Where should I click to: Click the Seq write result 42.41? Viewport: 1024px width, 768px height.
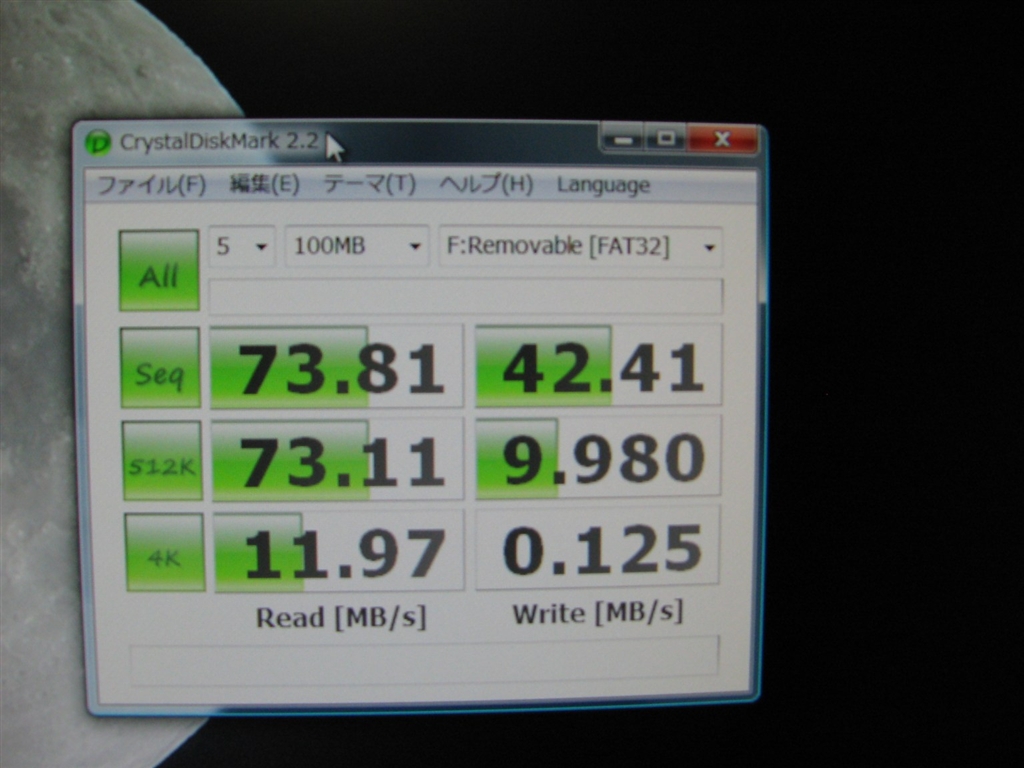pyautogui.click(x=598, y=365)
